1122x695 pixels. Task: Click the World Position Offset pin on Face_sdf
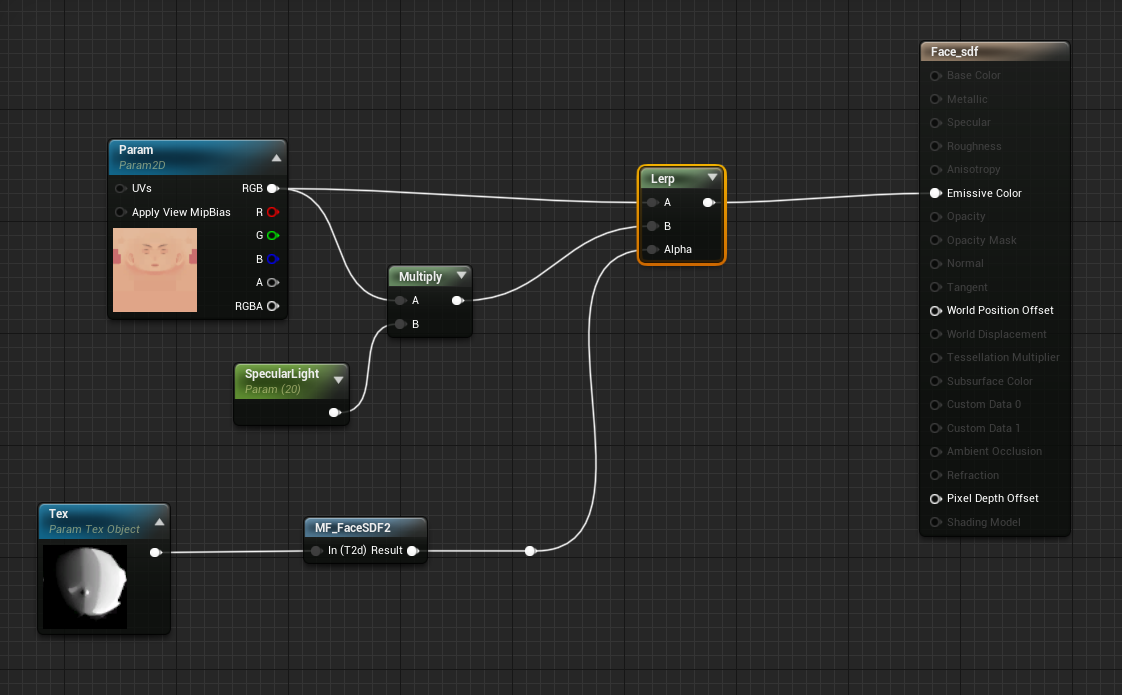tap(934, 310)
